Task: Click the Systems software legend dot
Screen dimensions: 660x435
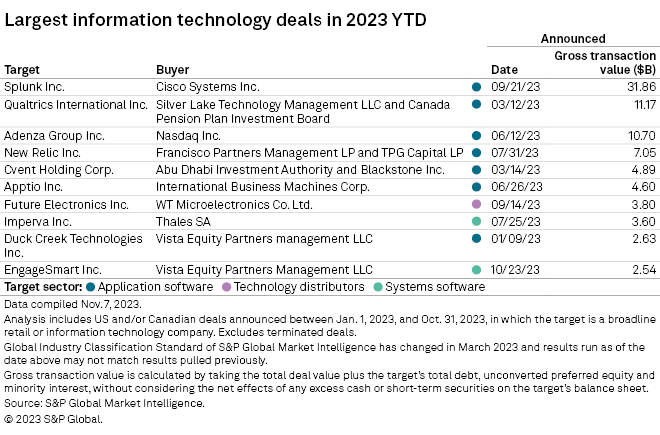Action: tap(379, 287)
